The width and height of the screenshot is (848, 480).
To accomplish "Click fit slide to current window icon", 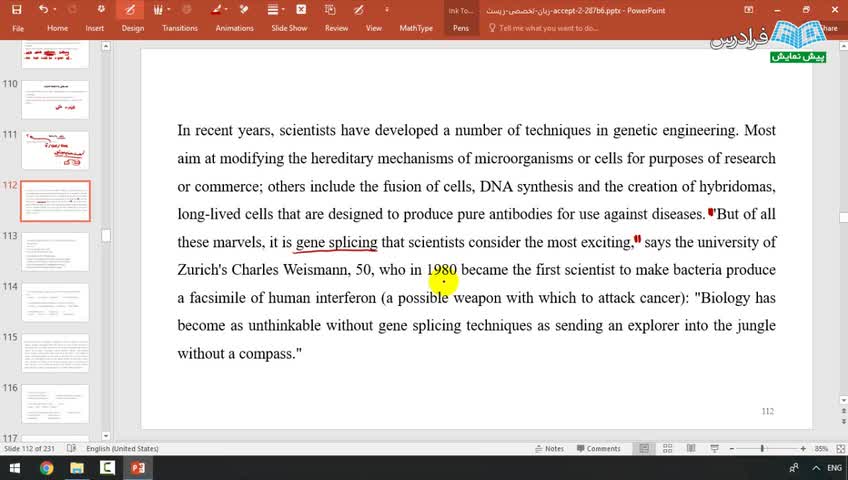I will [840, 449].
